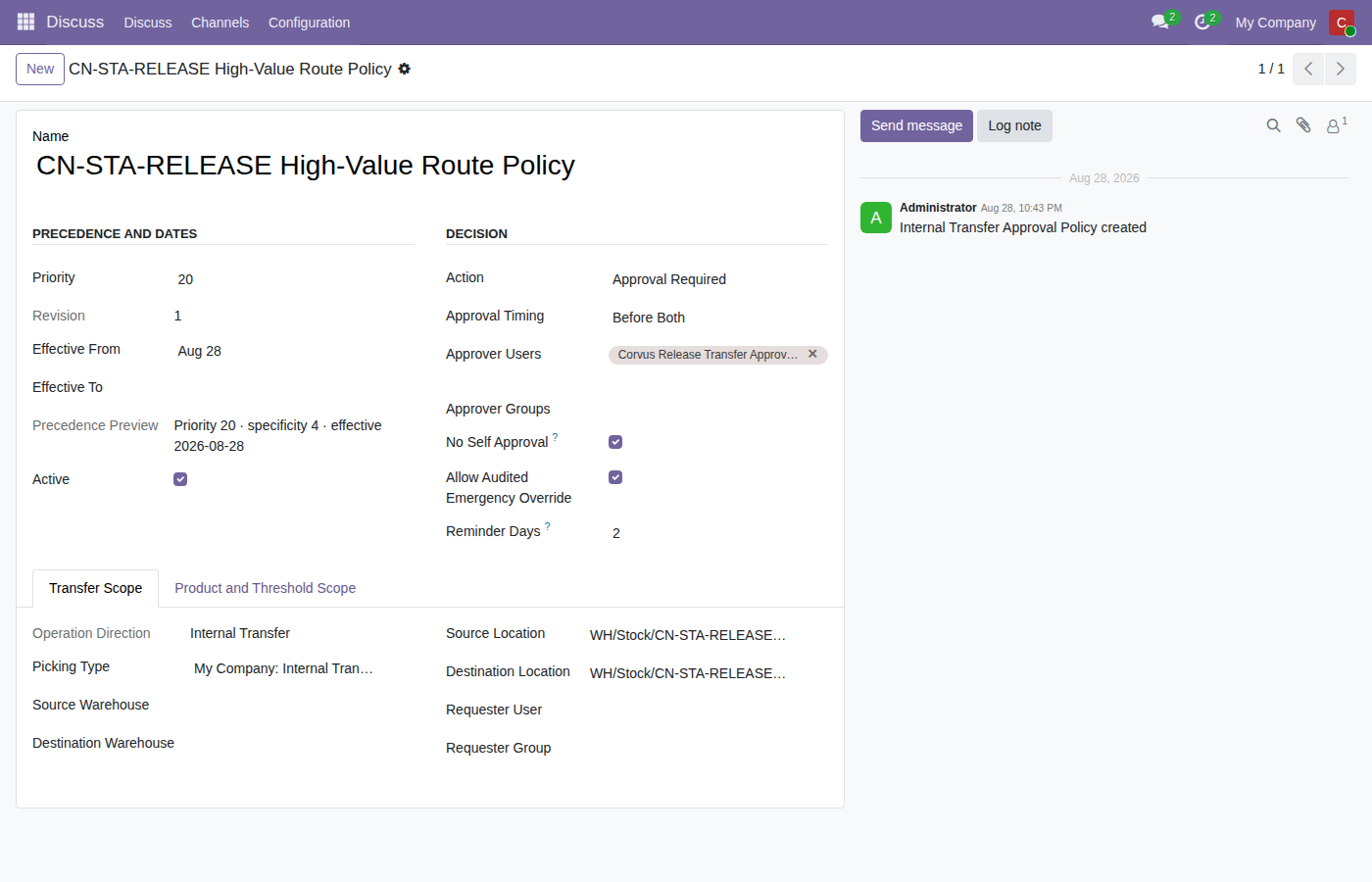The width and height of the screenshot is (1372, 882).
Task: Toggle No Self Approval checkbox
Action: (x=615, y=442)
